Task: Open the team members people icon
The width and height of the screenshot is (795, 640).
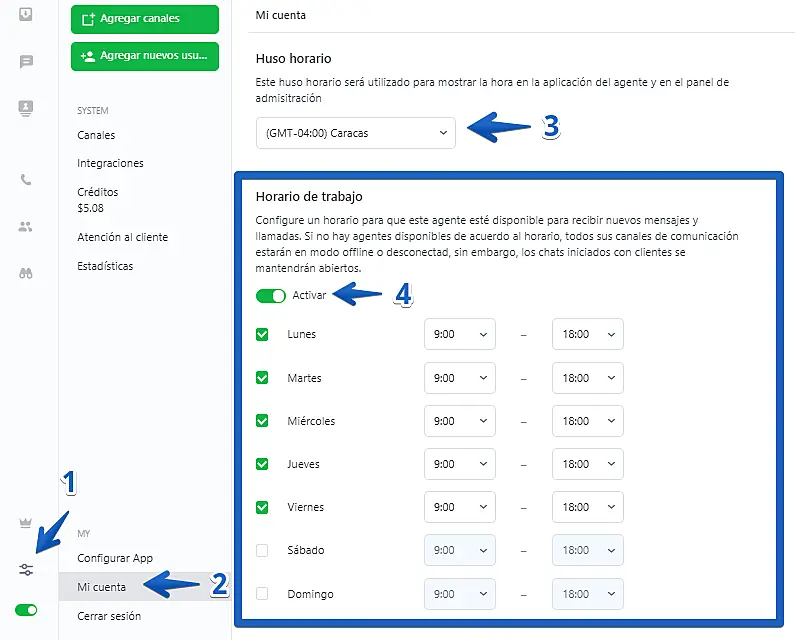Action: (x=26, y=227)
